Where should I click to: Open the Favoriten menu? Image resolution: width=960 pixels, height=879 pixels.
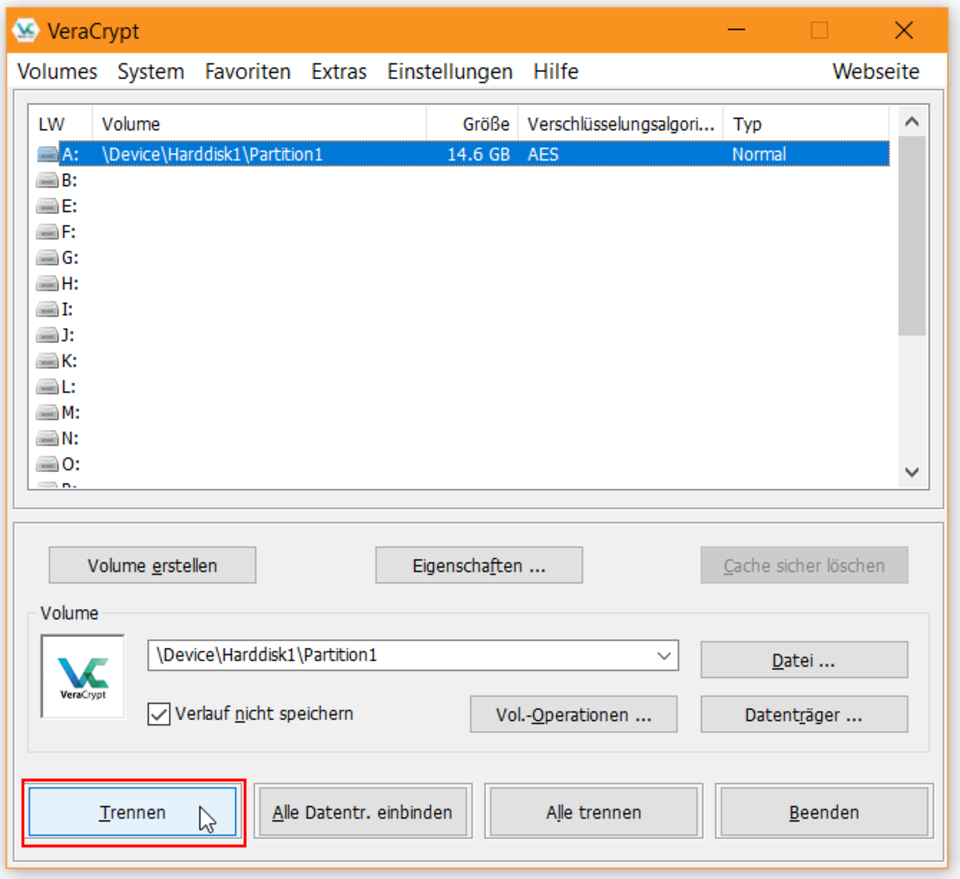[x=247, y=72]
